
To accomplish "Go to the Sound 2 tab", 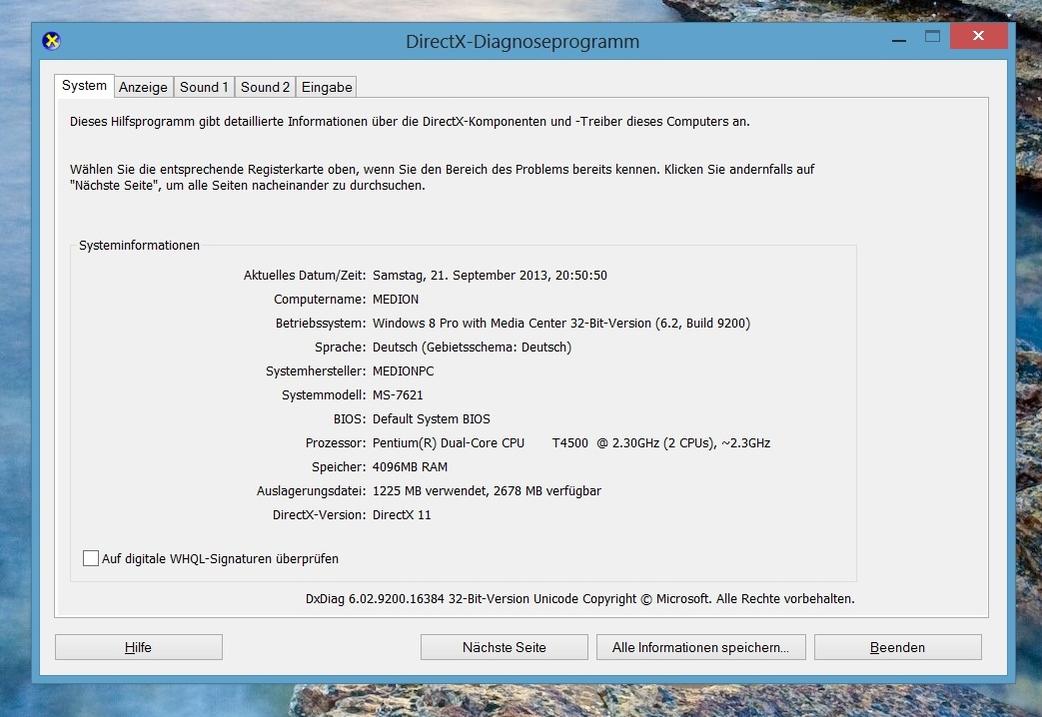I will pyautogui.click(x=265, y=87).
